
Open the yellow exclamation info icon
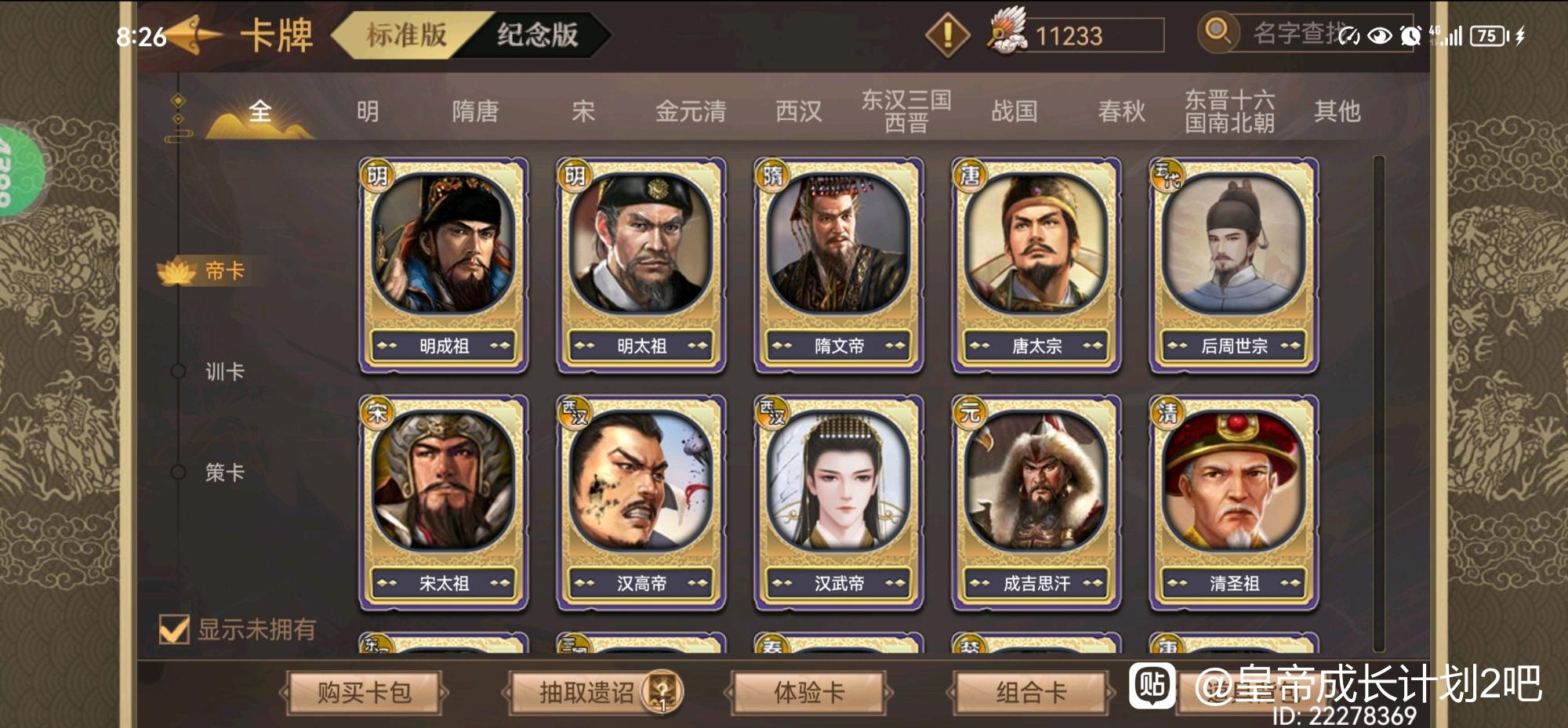tap(948, 35)
